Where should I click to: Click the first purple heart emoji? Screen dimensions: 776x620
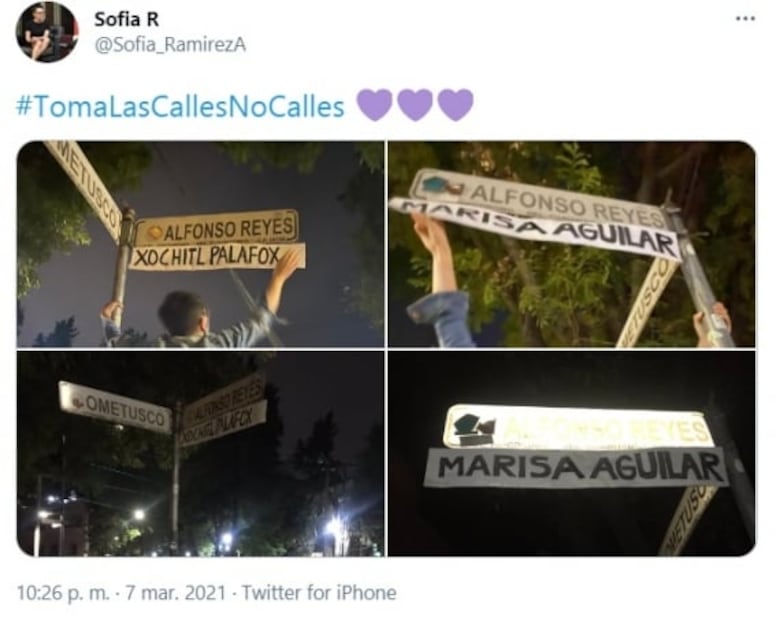point(376,105)
